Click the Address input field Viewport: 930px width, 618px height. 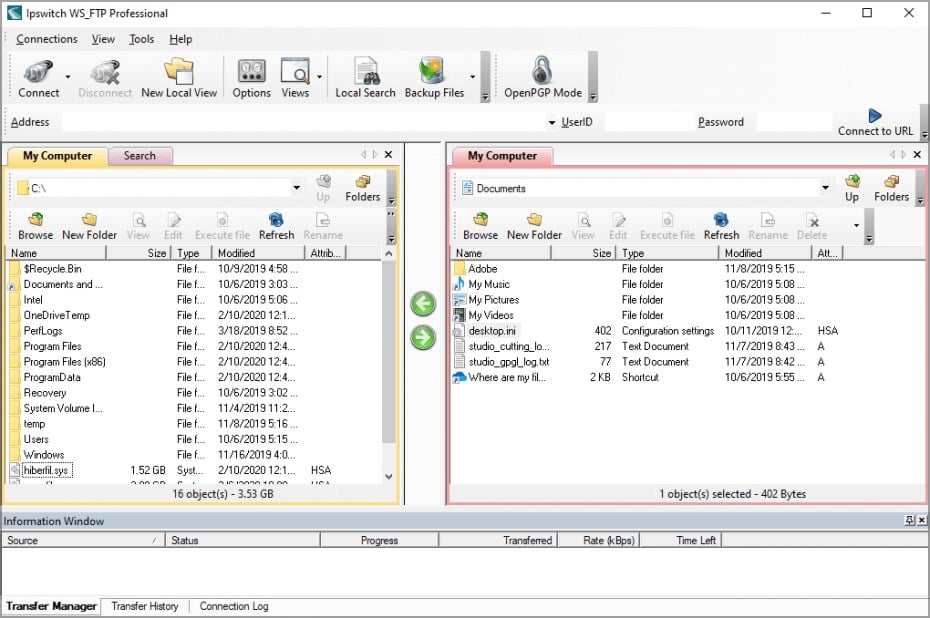pos(304,122)
